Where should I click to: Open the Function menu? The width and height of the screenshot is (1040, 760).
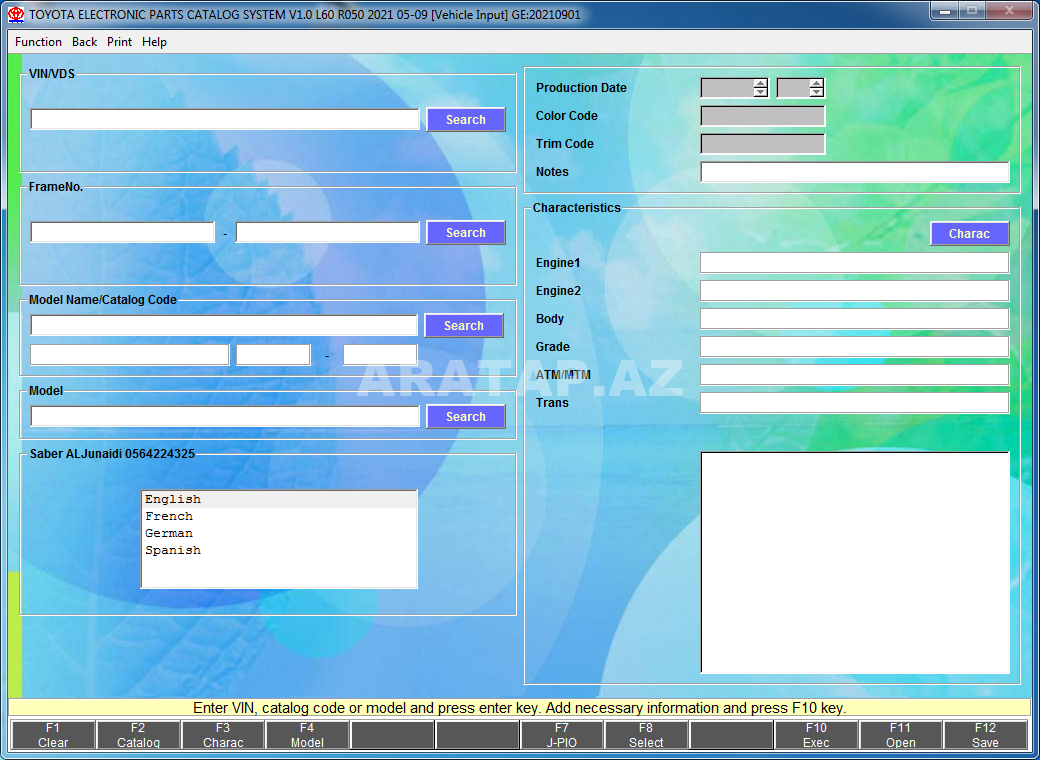coord(38,42)
